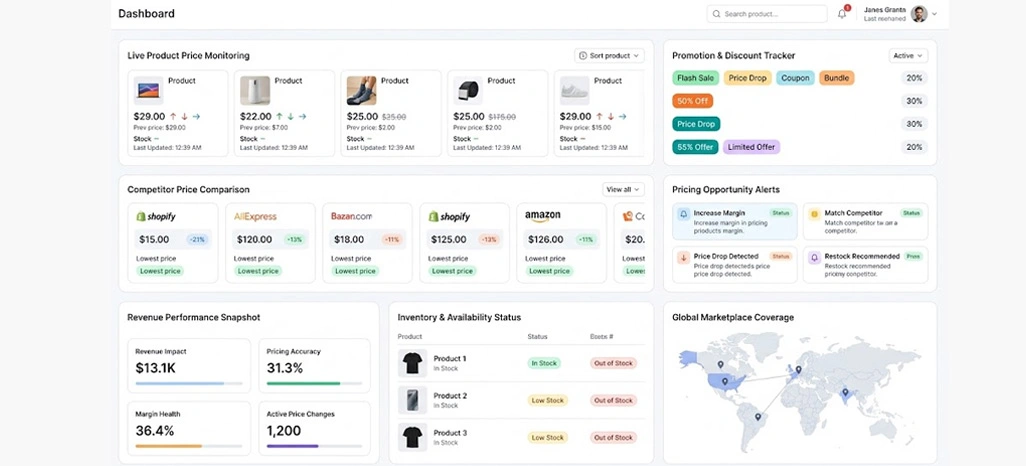
Task: Click the $13.1K Revenue Impact value
Action: click(156, 368)
